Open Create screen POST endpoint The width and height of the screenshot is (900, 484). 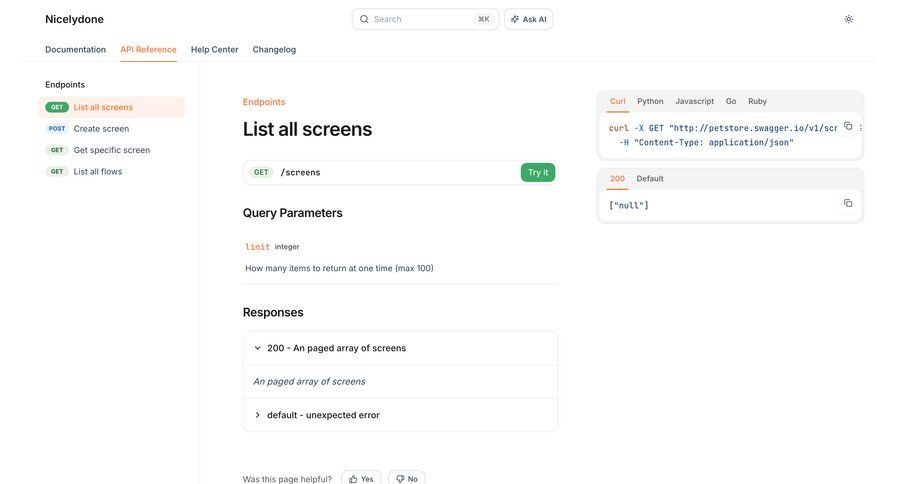pos(101,128)
